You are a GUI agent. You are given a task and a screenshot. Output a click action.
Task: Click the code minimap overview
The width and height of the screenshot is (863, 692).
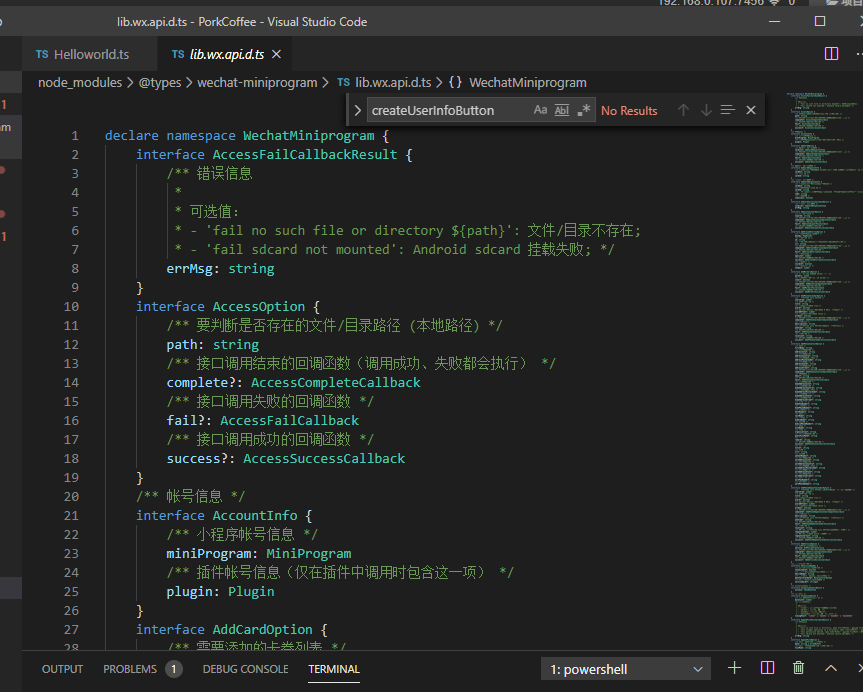tap(824, 369)
